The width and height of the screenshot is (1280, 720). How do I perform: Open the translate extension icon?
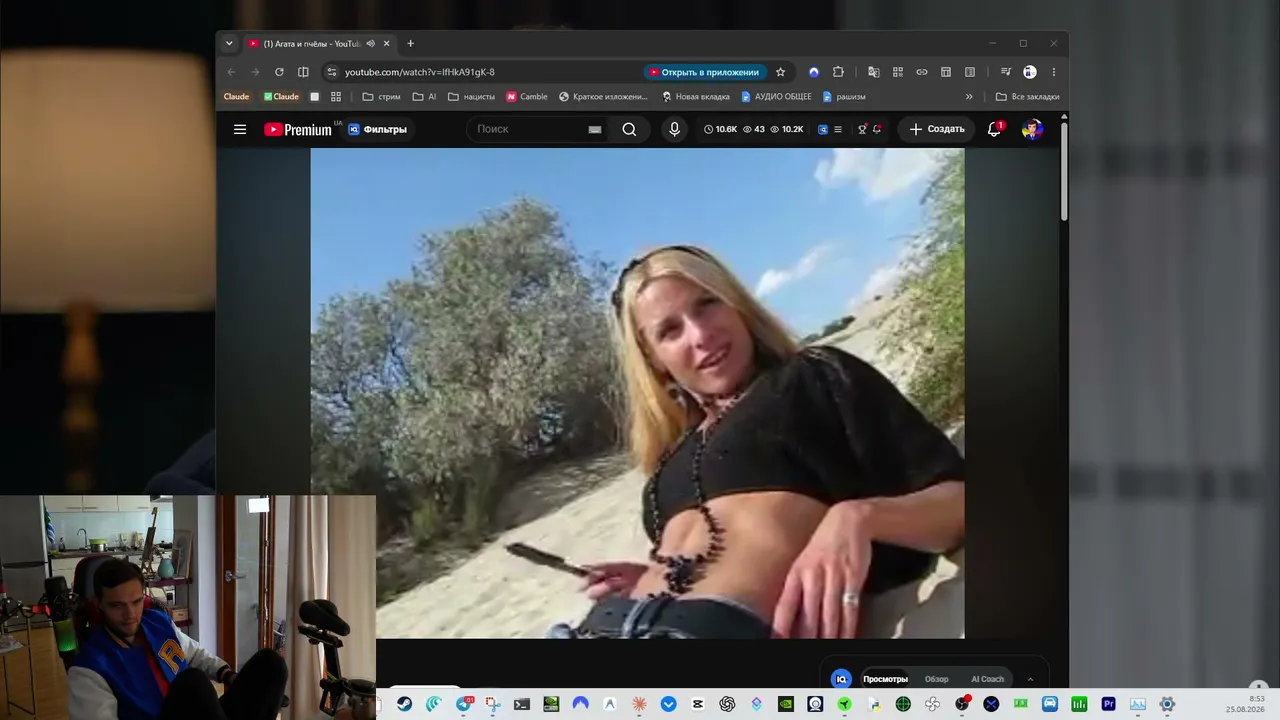click(x=873, y=72)
